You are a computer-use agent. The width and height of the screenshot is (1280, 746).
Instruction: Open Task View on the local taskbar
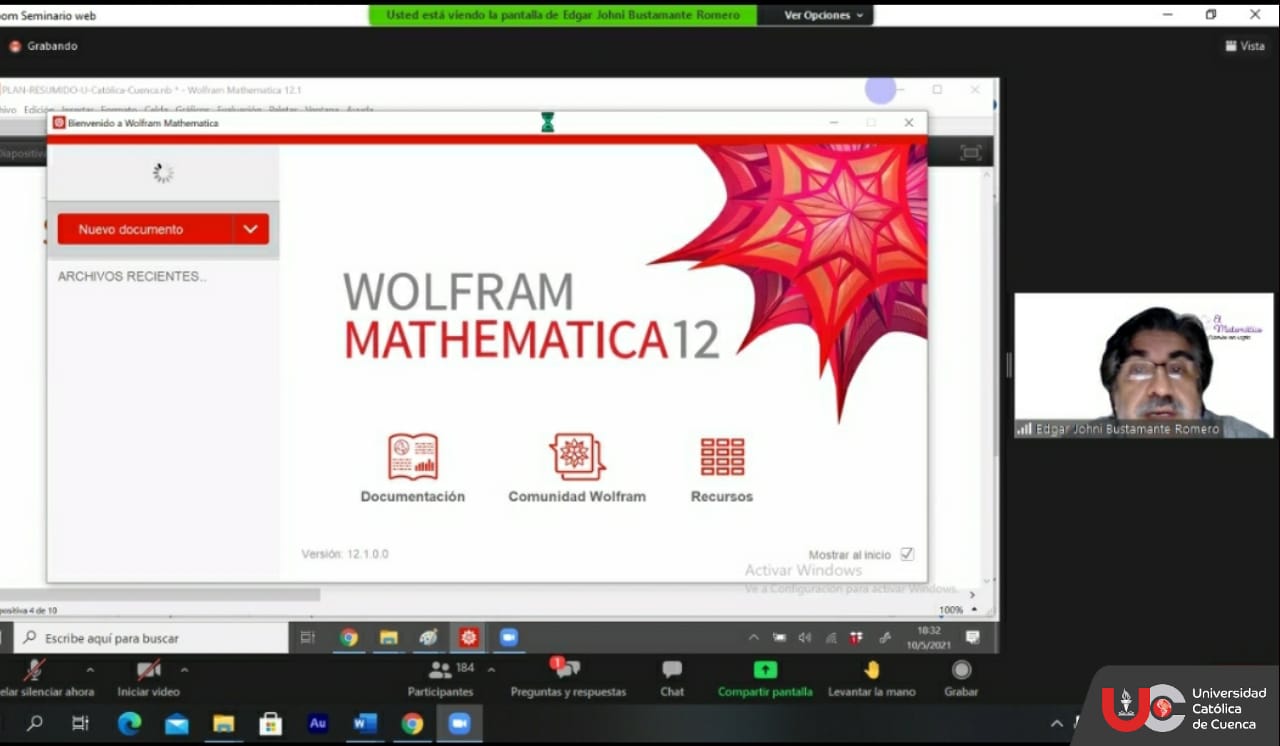tap(81, 724)
